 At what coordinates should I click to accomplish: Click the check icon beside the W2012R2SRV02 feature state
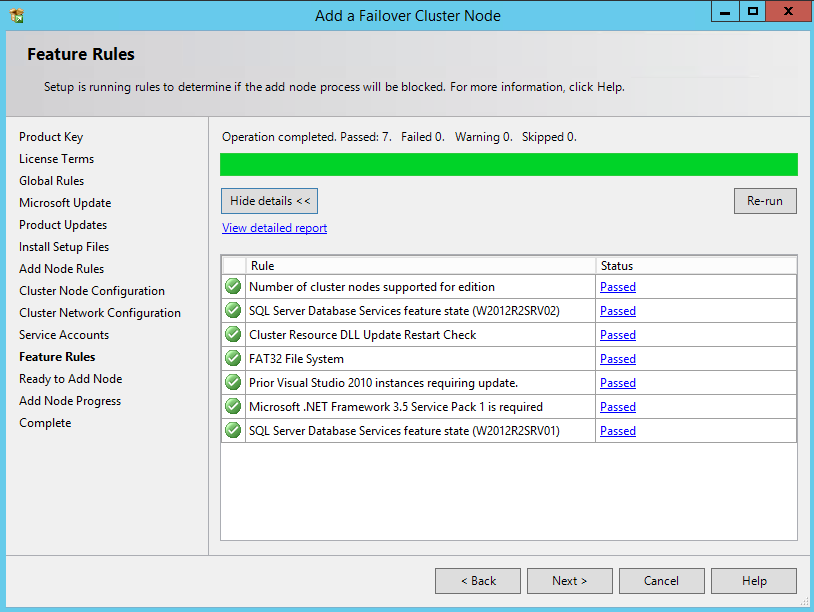[x=233, y=310]
